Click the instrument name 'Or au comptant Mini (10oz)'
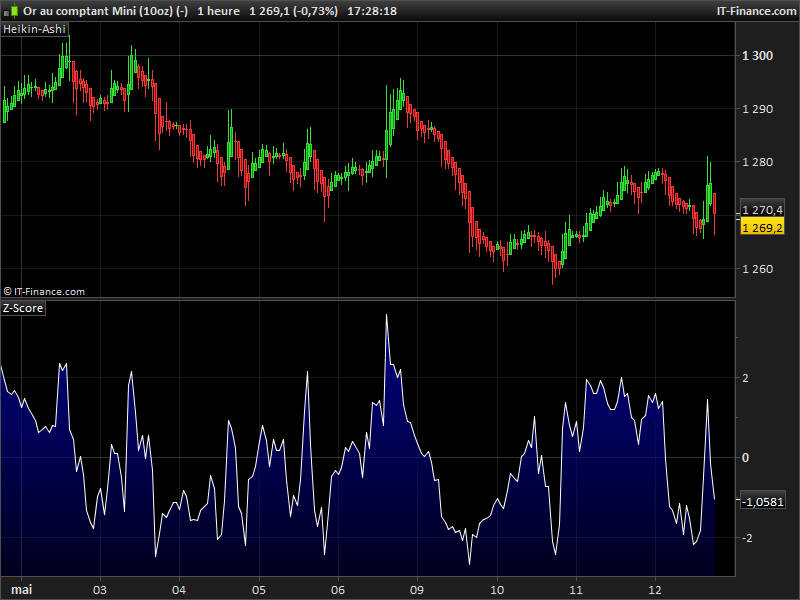Screen dimensions: 800x600 pyautogui.click(x=98, y=11)
